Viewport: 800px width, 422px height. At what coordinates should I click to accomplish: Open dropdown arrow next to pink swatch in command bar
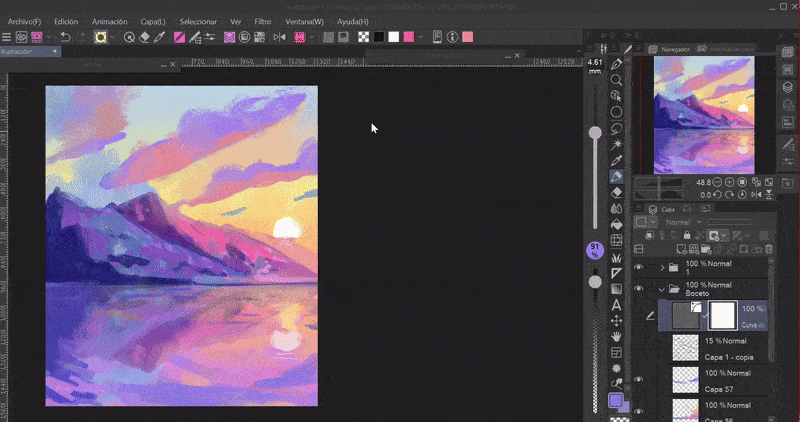coord(421,37)
